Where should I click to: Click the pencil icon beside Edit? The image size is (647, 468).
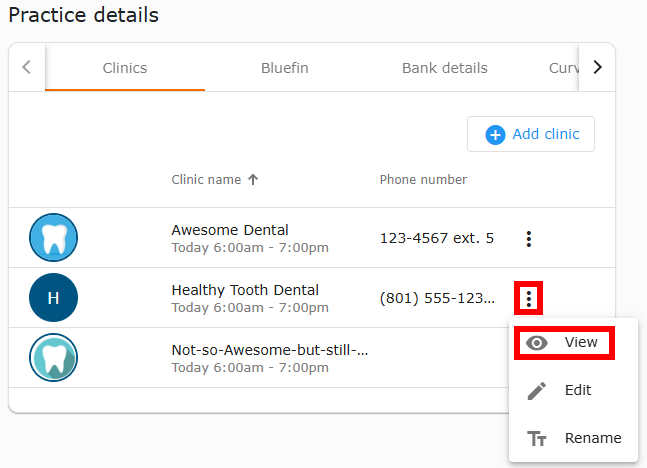tap(536, 390)
